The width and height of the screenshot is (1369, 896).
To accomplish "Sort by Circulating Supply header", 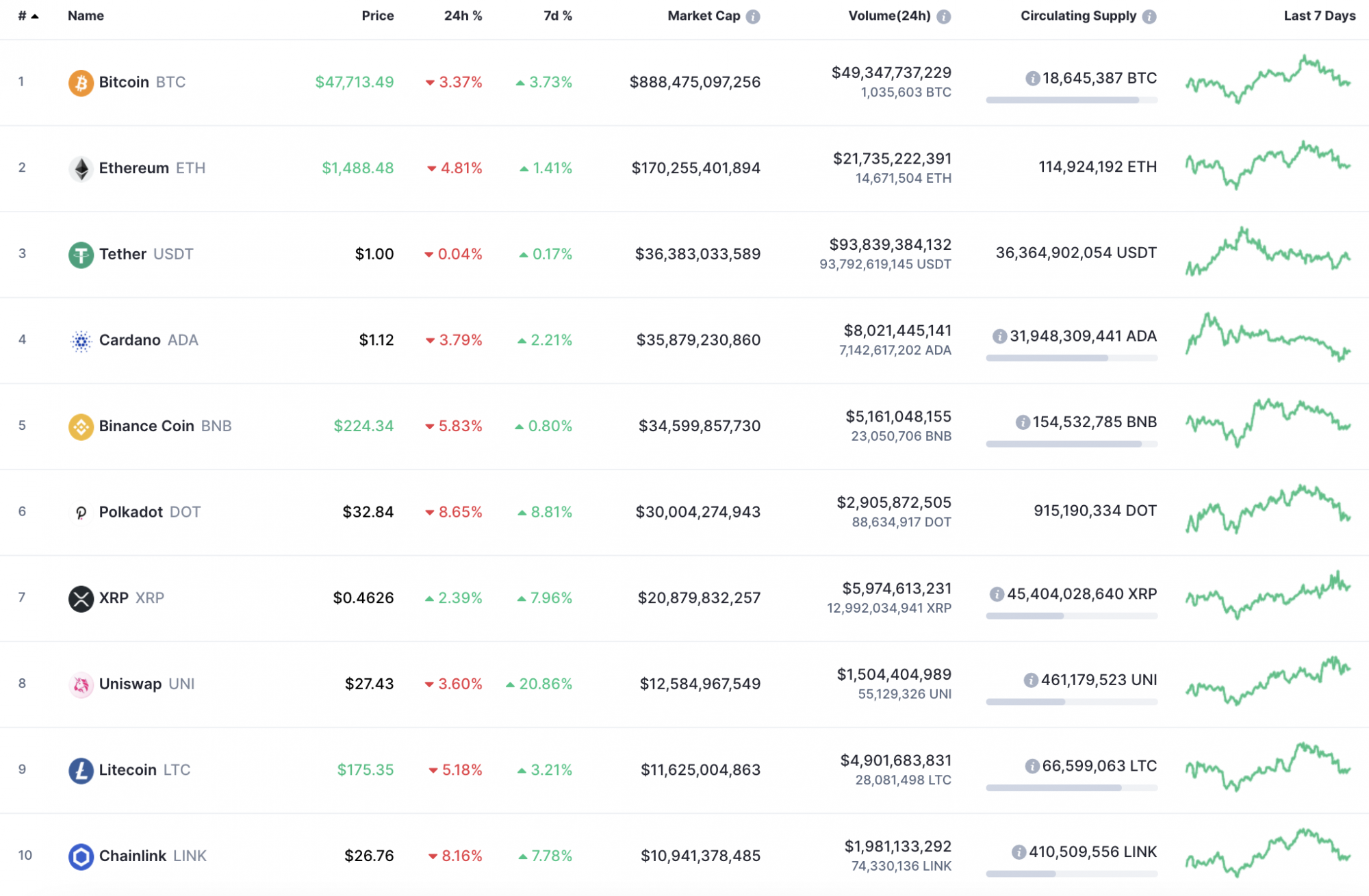I will pyautogui.click(x=1078, y=16).
